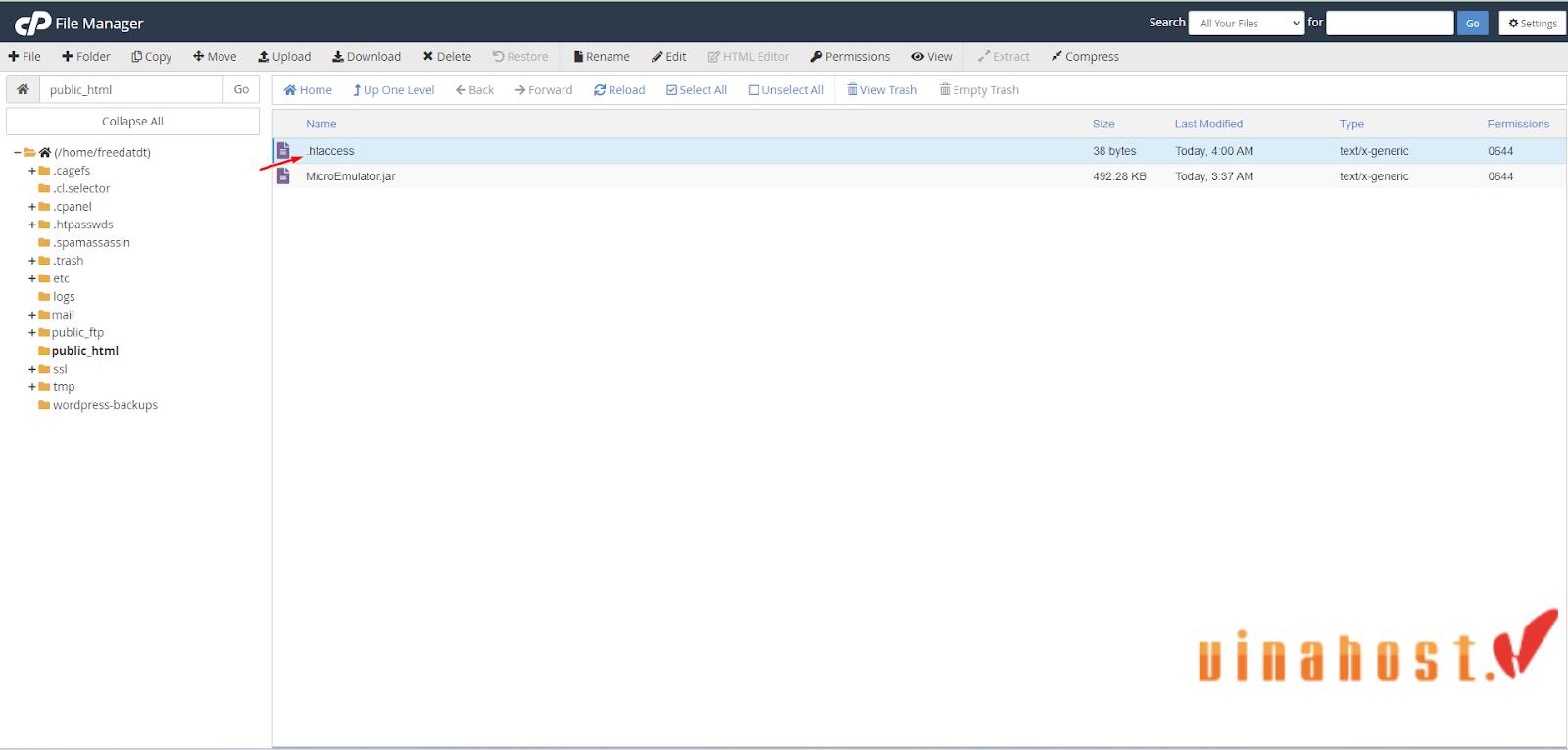Open the All Your Files search dropdown
The height and width of the screenshot is (750, 1568).
[1246, 23]
